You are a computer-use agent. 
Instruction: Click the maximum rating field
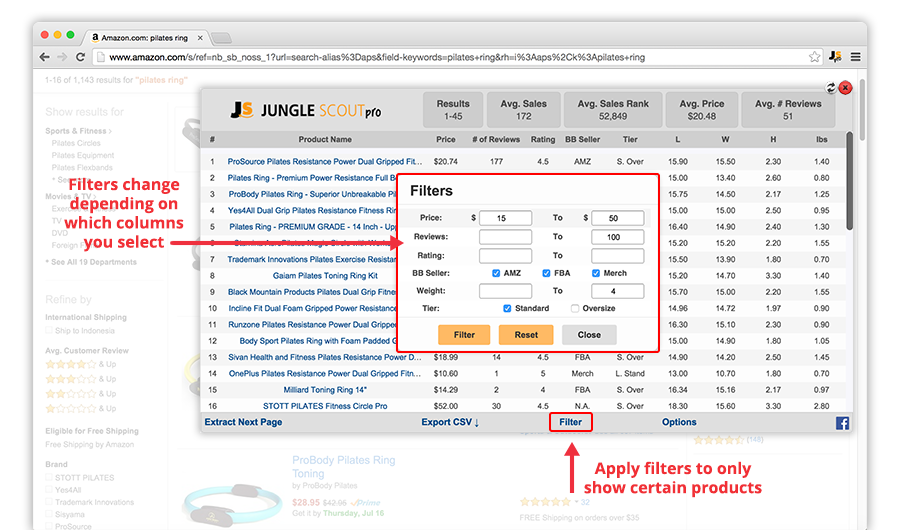618,256
